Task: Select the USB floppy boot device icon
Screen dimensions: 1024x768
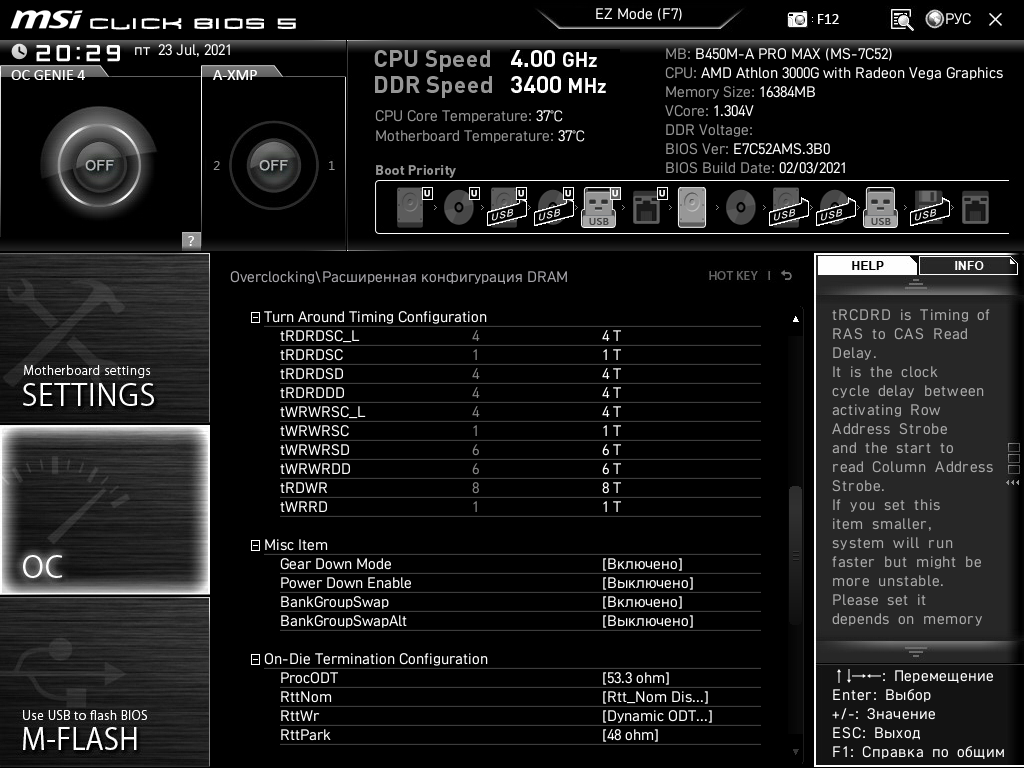Action: click(x=930, y=207)
